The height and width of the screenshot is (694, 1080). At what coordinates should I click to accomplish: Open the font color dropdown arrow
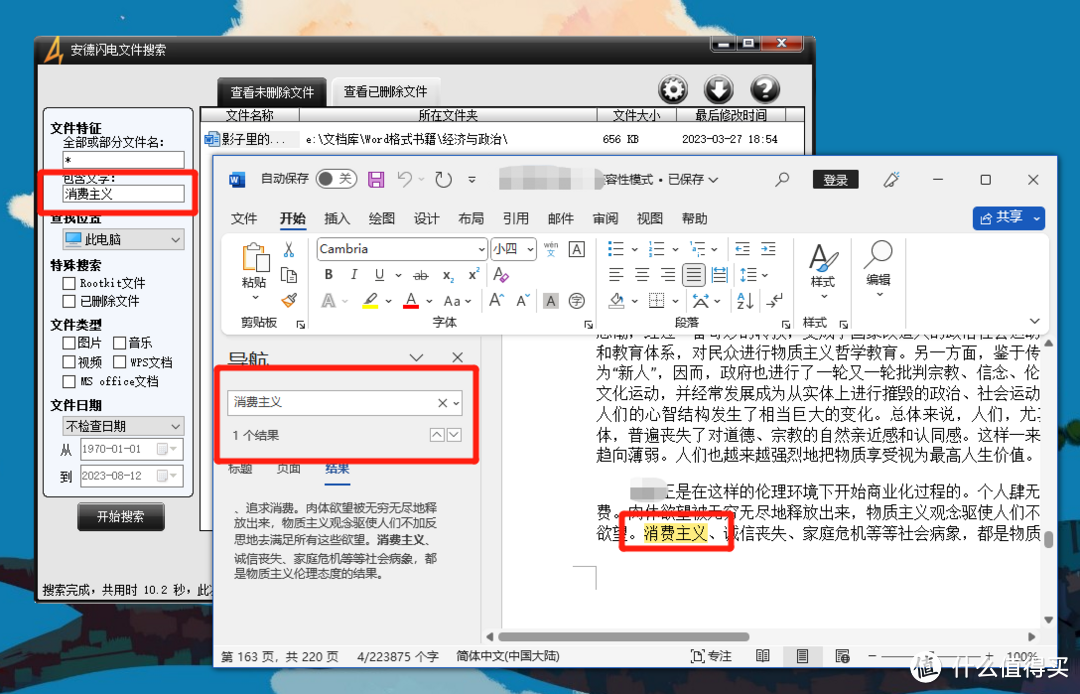(x=429, y=301)
